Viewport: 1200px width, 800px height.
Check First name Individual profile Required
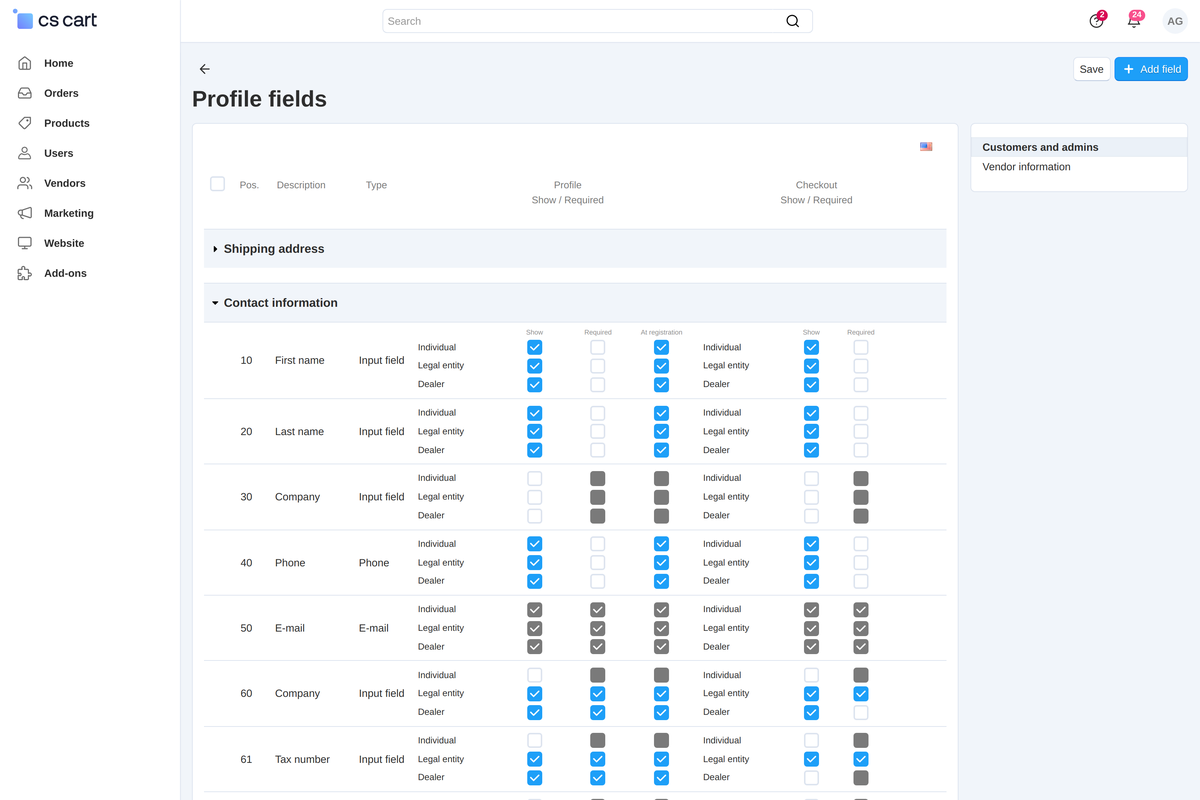(597, 347)
